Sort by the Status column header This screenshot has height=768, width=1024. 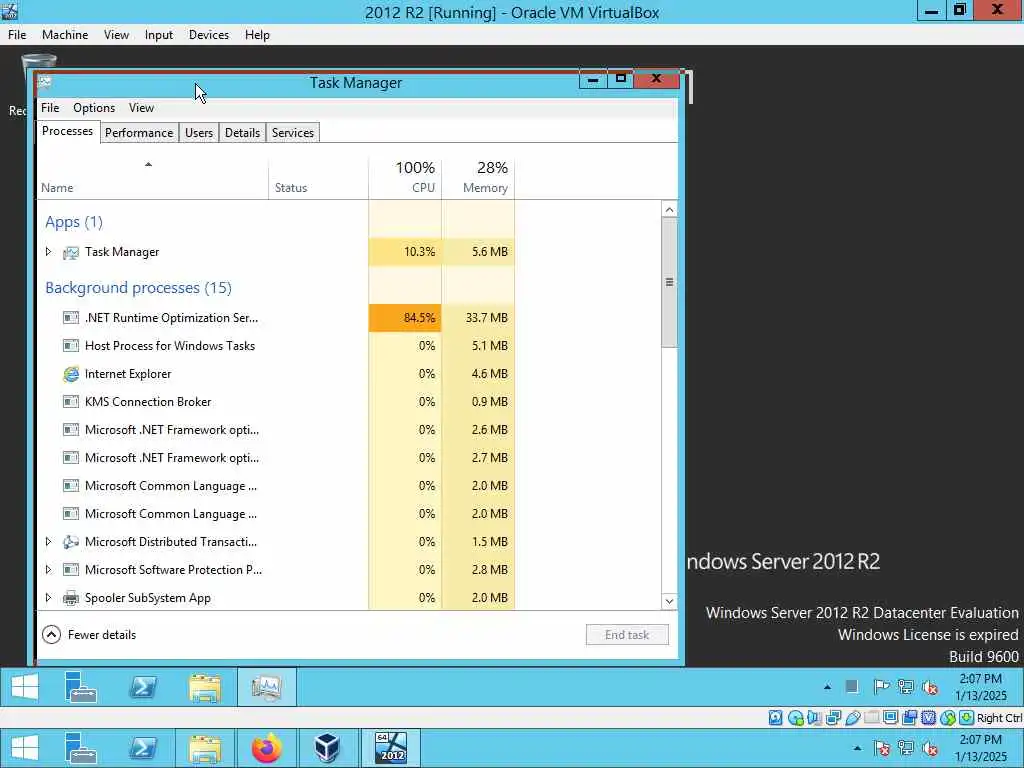point(318,178)
